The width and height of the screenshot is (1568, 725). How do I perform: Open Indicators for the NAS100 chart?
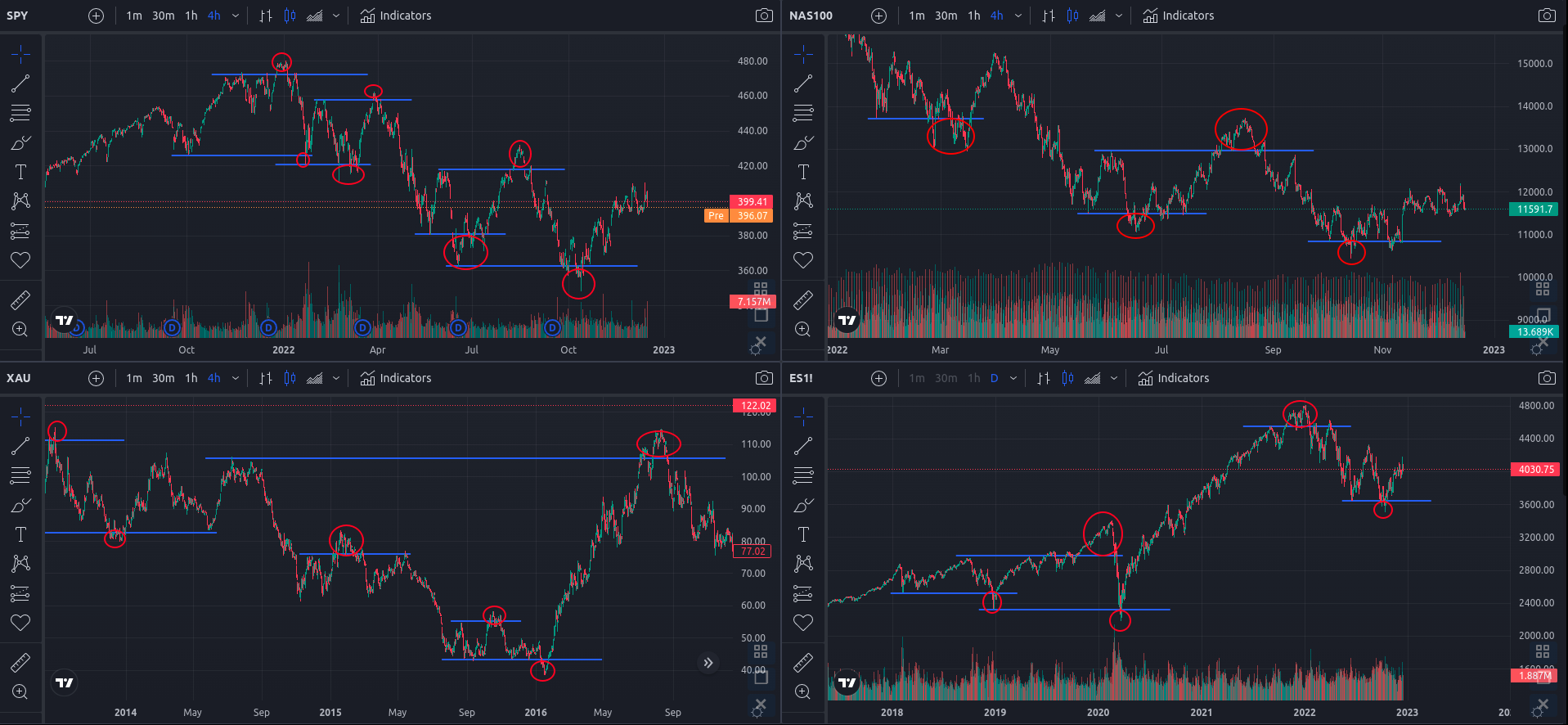(x=1179, y=16)
